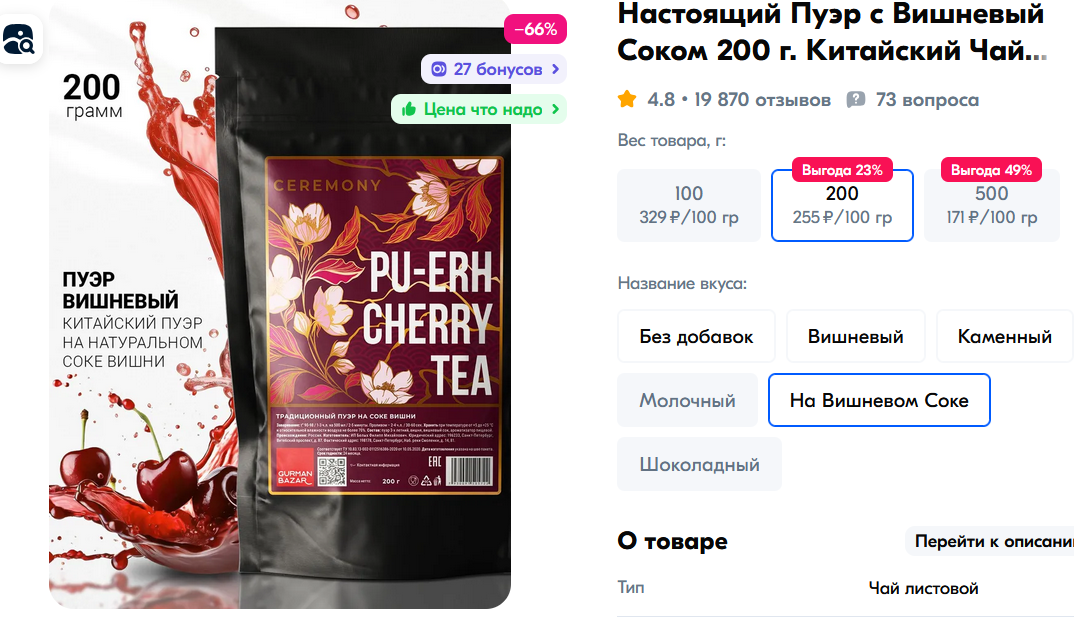Expand the 27 бонусов chevron

pyautogui.click(x=555, y=69)
